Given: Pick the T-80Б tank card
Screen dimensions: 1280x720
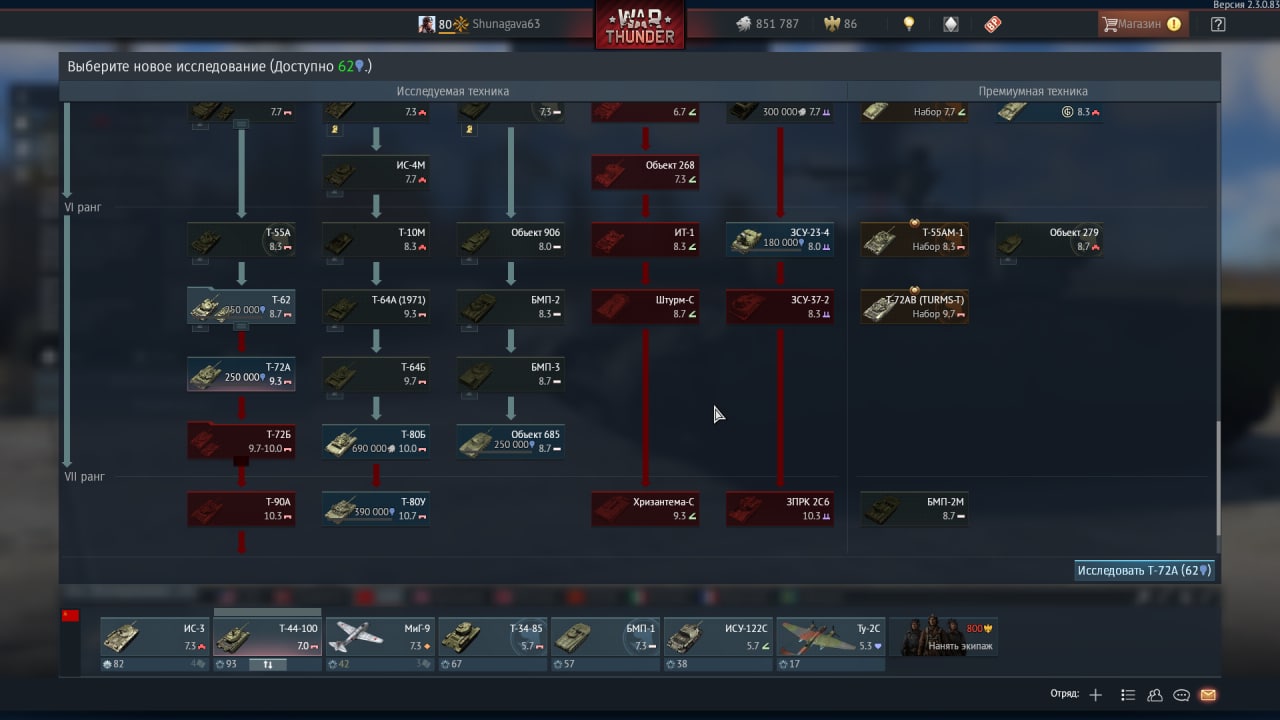Looking at the screenshot, I should (376, 442).
